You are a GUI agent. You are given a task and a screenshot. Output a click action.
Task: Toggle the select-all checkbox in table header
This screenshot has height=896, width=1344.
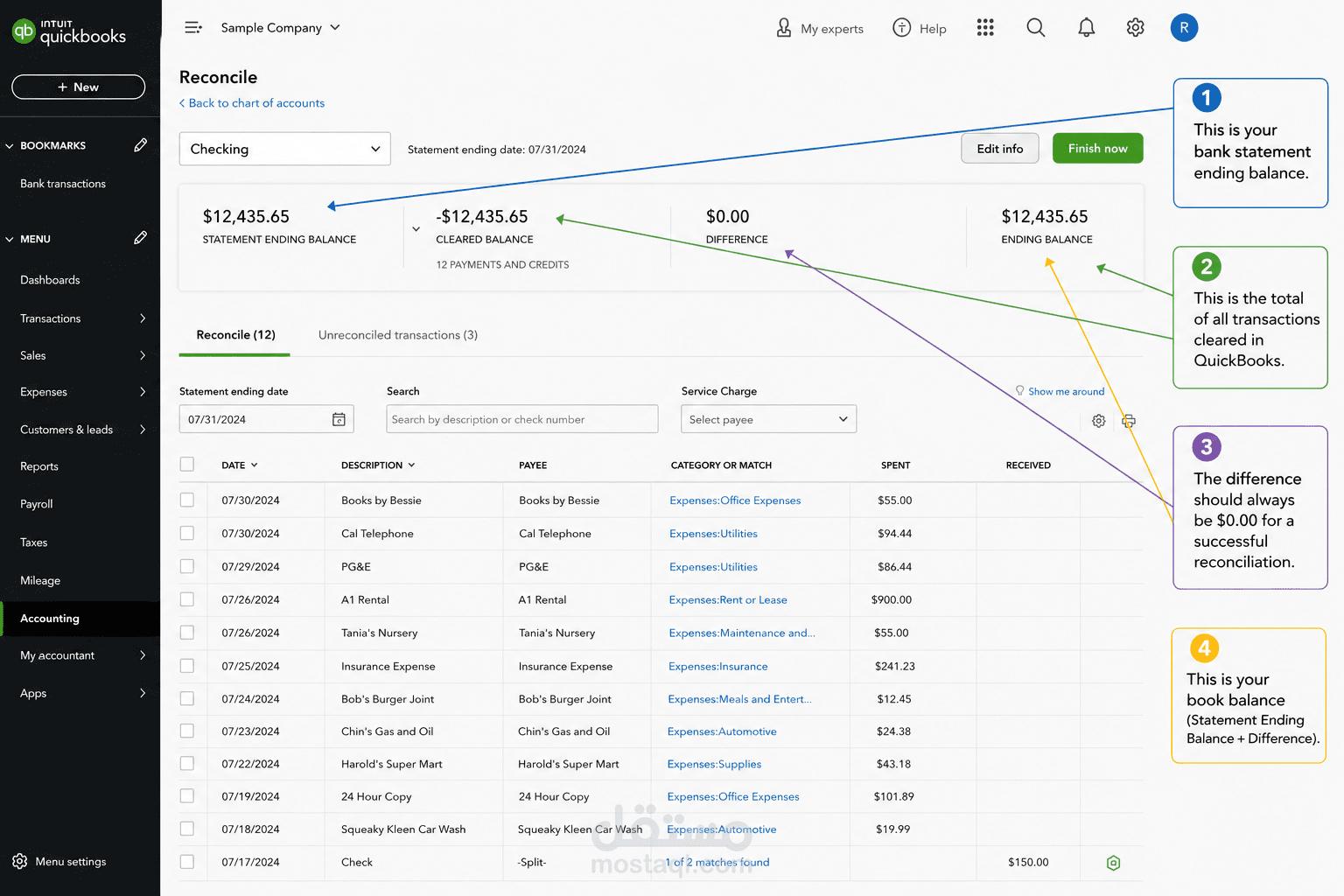tap(187, 465)
